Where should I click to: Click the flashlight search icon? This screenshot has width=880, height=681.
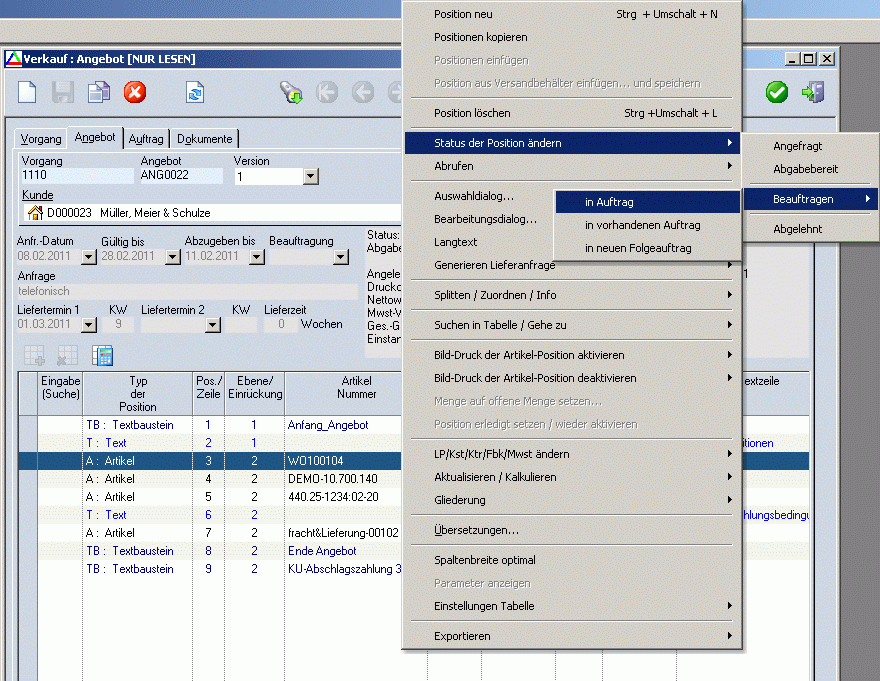[x=291, y=93]
